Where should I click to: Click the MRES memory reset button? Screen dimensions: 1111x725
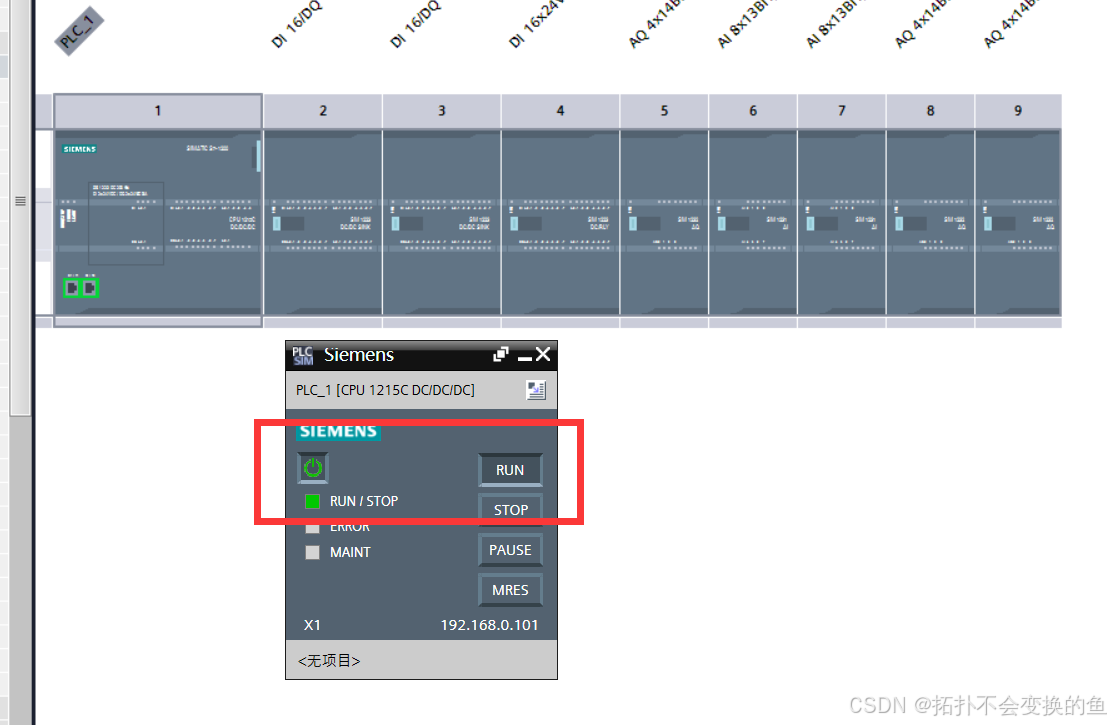pos(510,590)
